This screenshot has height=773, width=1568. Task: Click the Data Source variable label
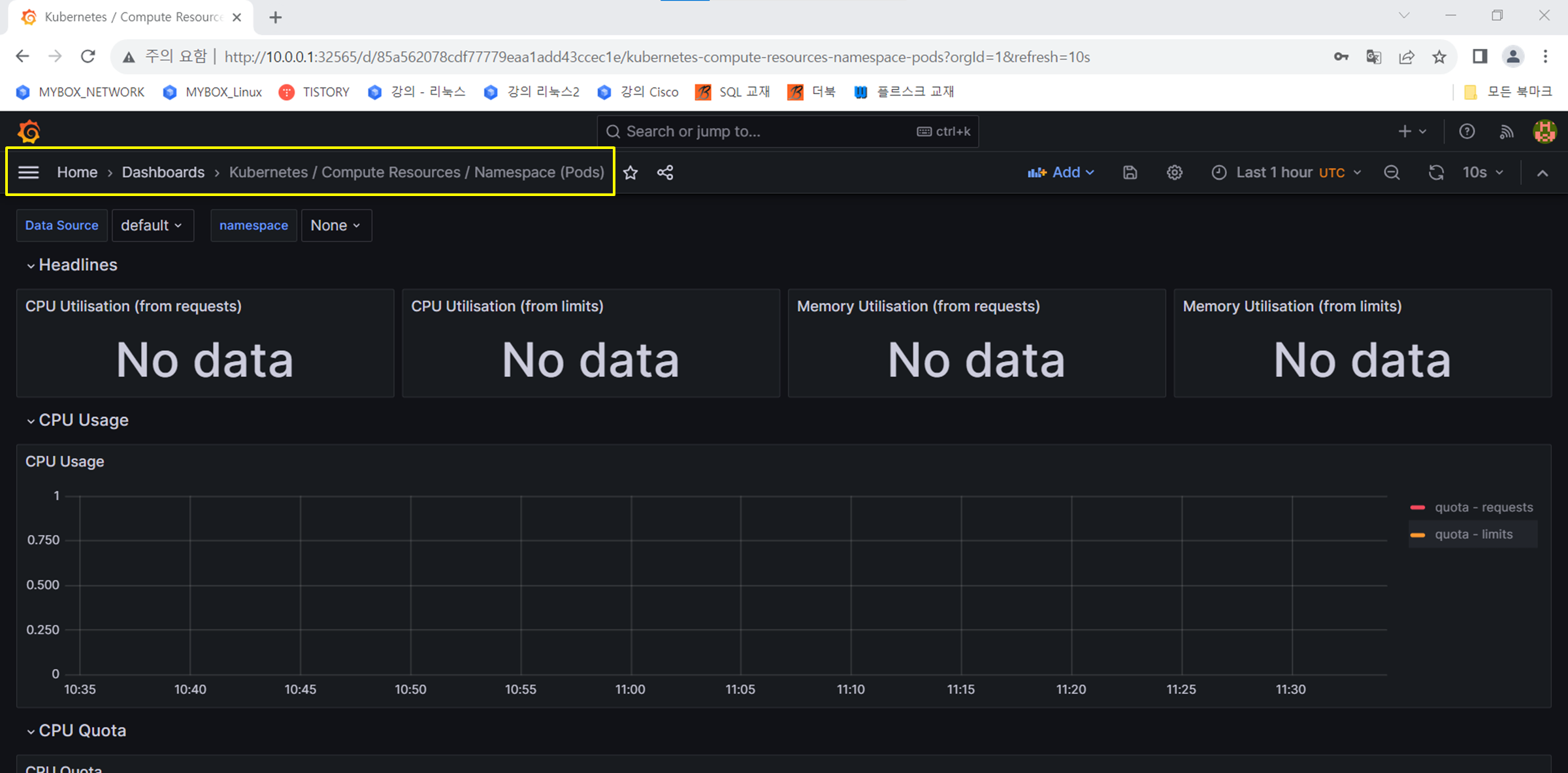(62, 225)
